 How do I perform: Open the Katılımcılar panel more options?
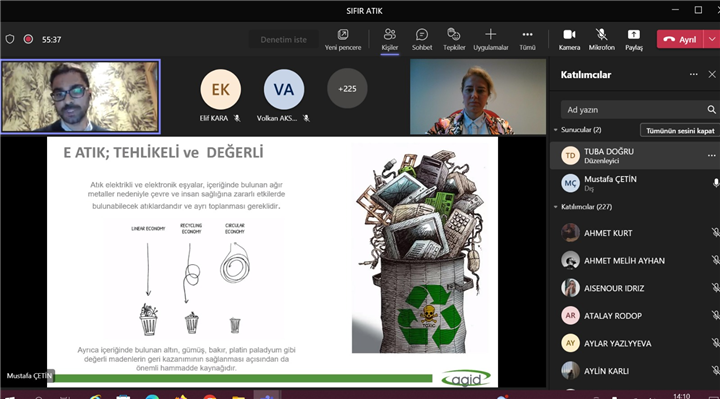point(693,74)
